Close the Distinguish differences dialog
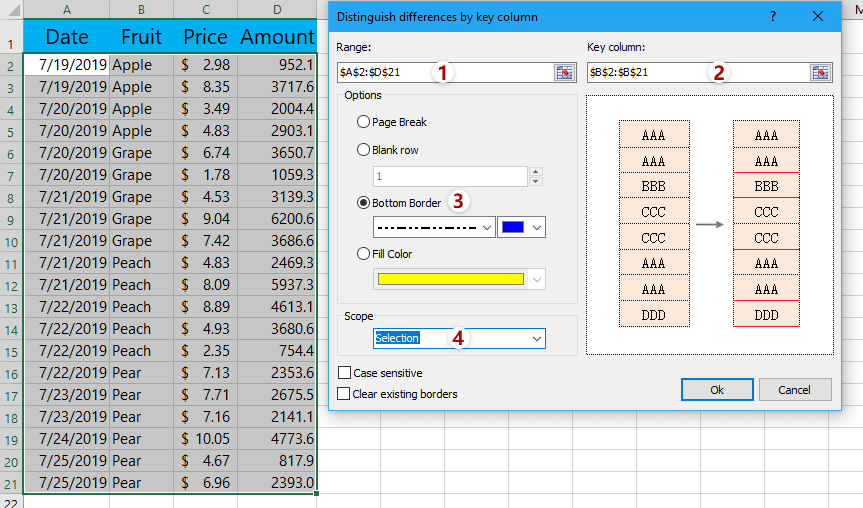The height and width of the screenshot is (508, 863). (x=818, y=17)
